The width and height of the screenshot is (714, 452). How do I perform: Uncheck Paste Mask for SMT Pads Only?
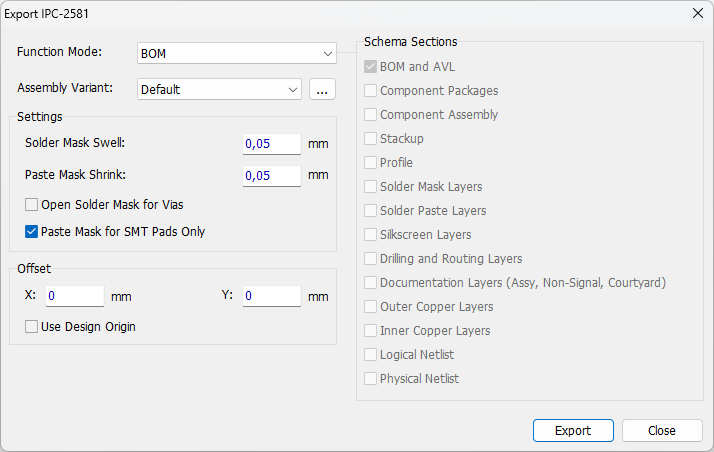pos(31,232)
